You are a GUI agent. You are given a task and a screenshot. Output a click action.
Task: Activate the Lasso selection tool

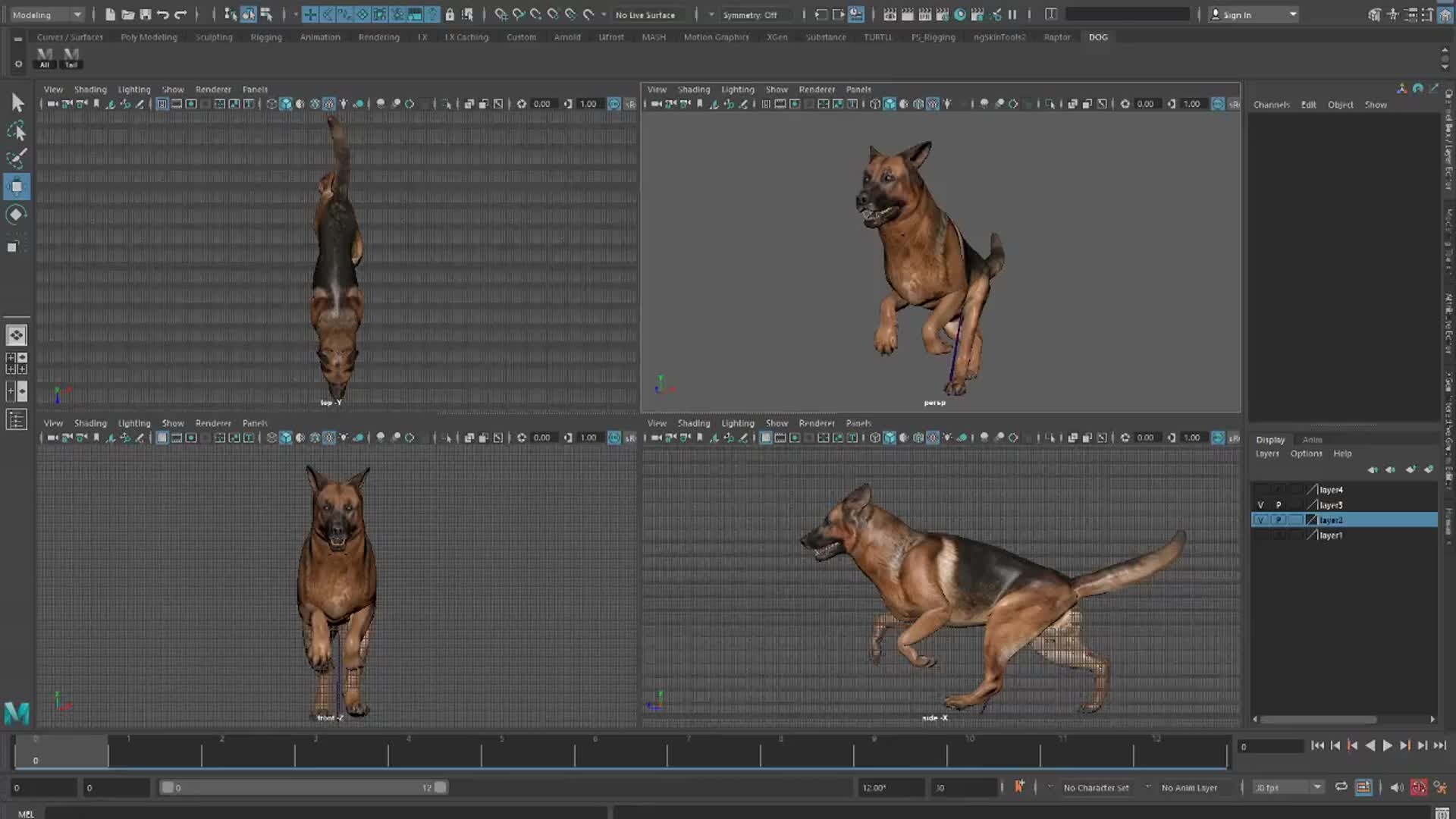click(16, 130)
